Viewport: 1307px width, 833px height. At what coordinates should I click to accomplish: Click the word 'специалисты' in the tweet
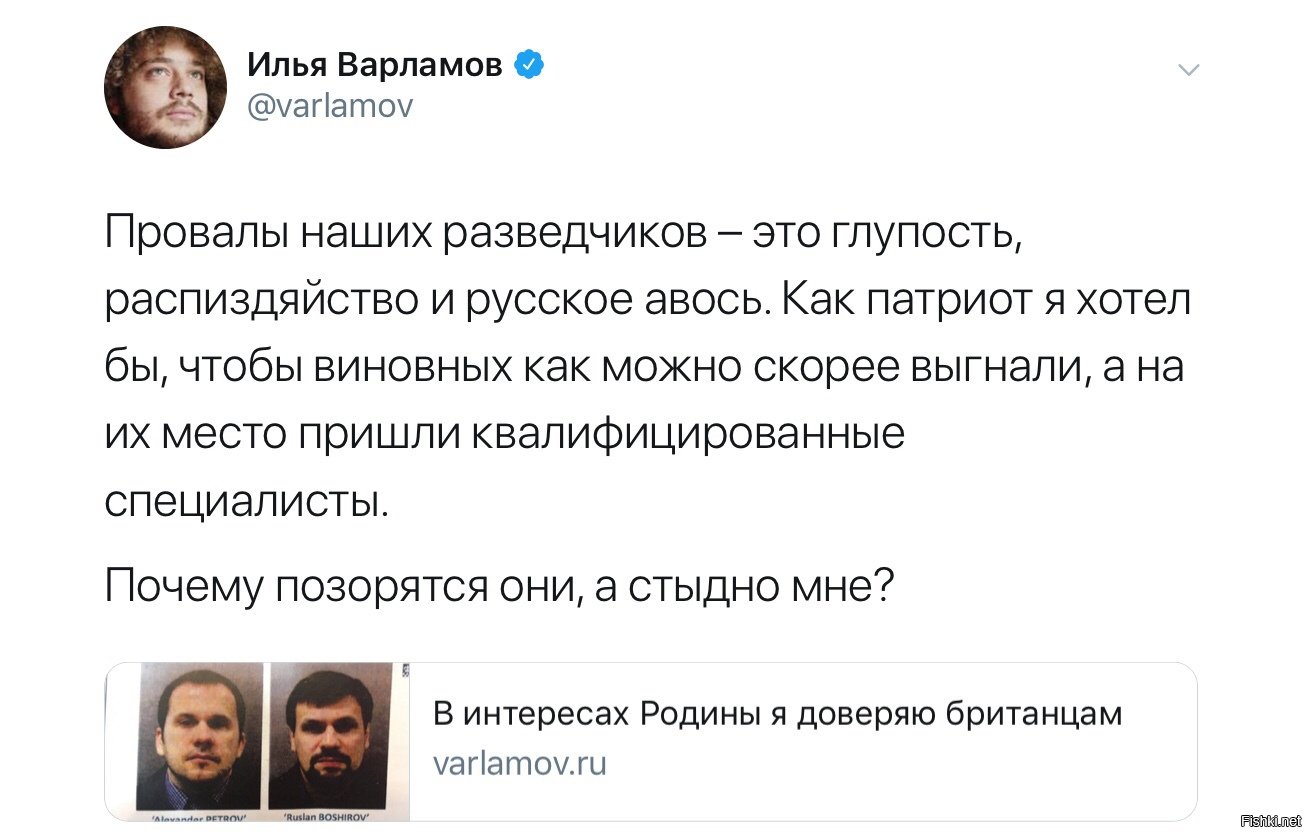click(247, 500)
